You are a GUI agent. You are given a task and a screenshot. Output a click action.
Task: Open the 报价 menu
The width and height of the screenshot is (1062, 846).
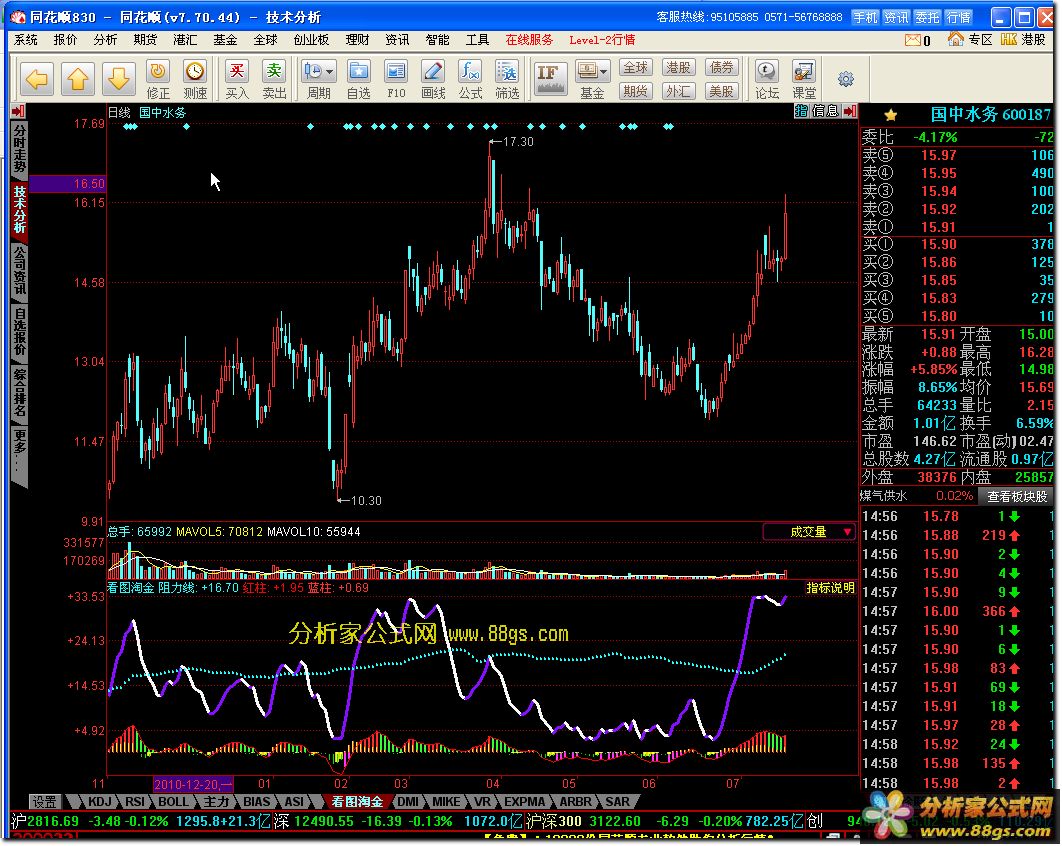coord(66,40)
